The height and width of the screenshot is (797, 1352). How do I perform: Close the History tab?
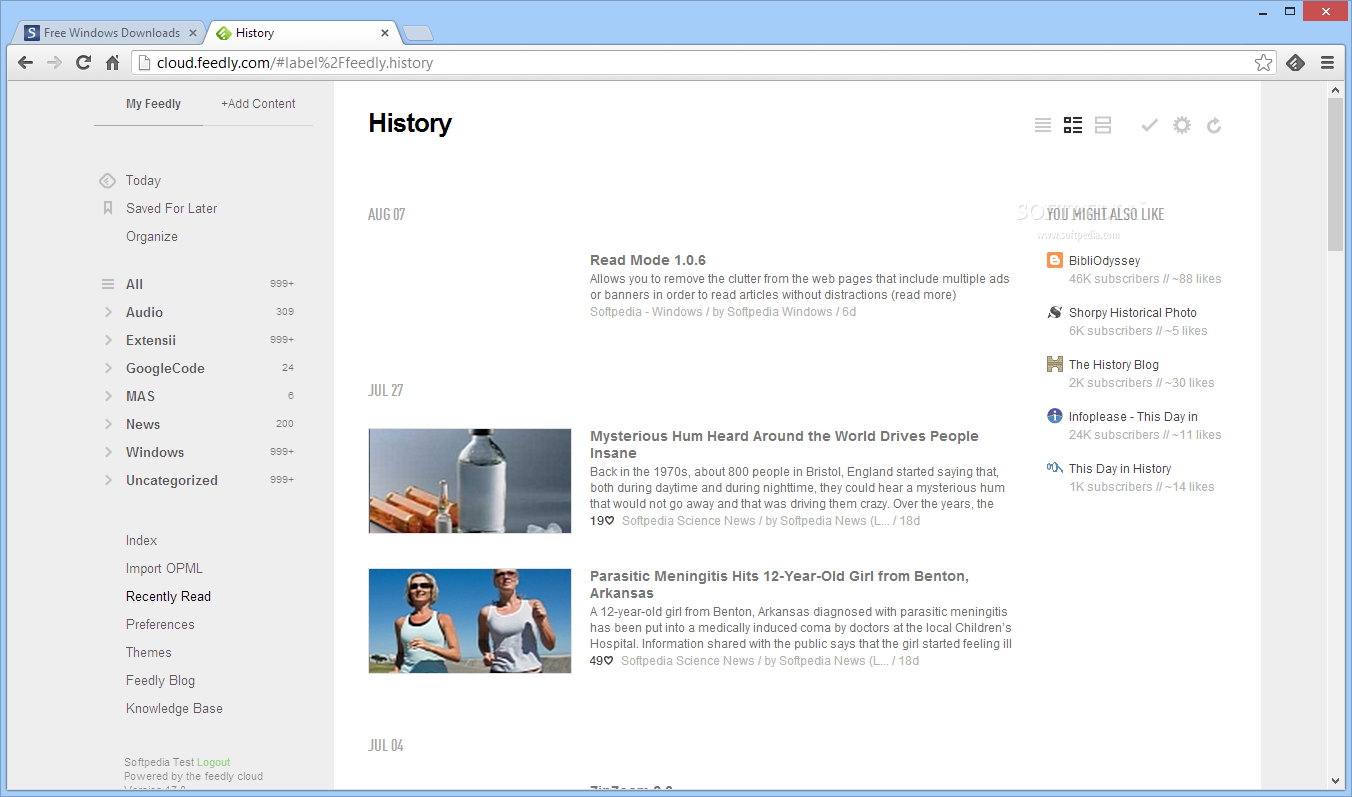(x=384, y=33)
